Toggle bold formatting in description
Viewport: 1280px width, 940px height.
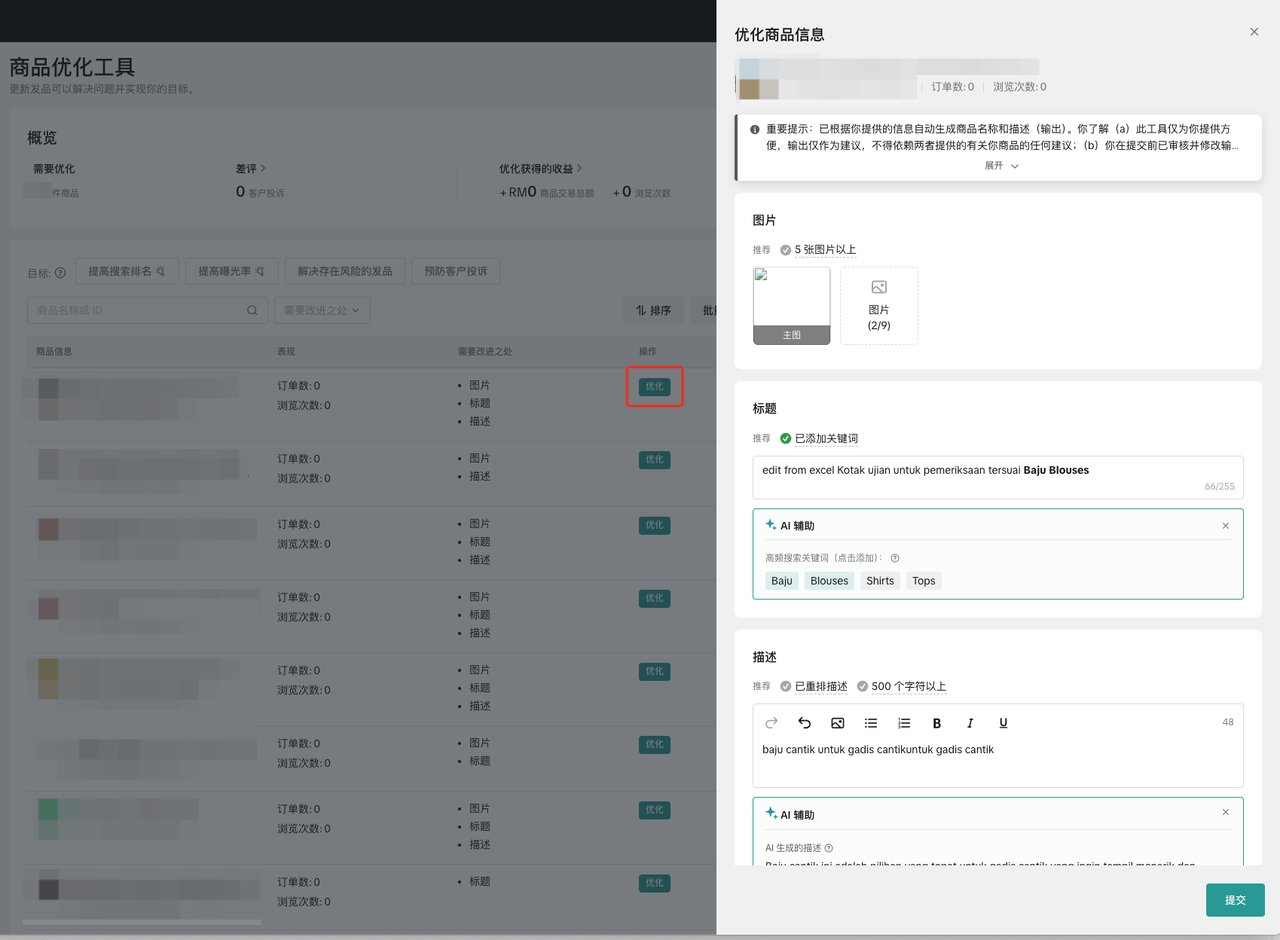[x=937, y=723]
